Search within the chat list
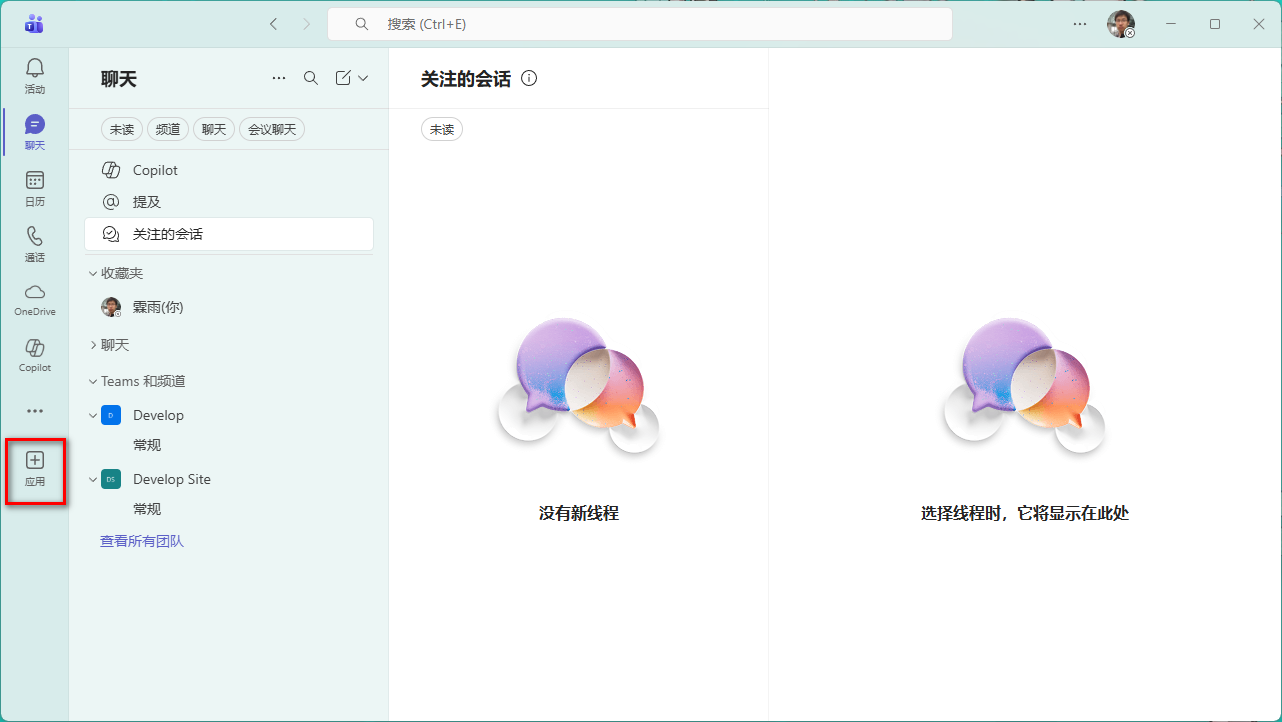Screen dimensions: 1282x722 (311, 78)
